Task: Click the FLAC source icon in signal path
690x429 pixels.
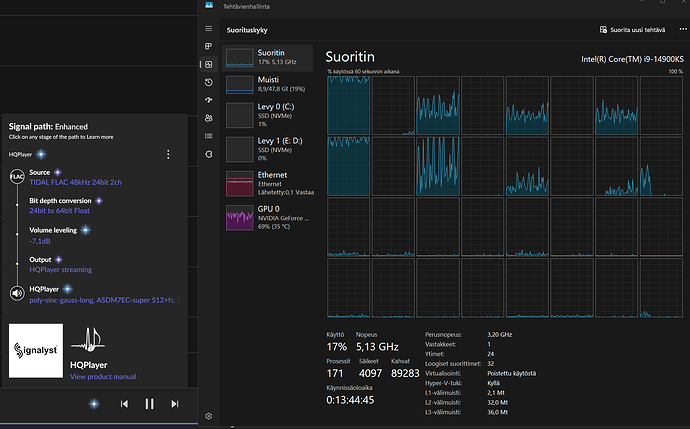Action: click(17, 177)
